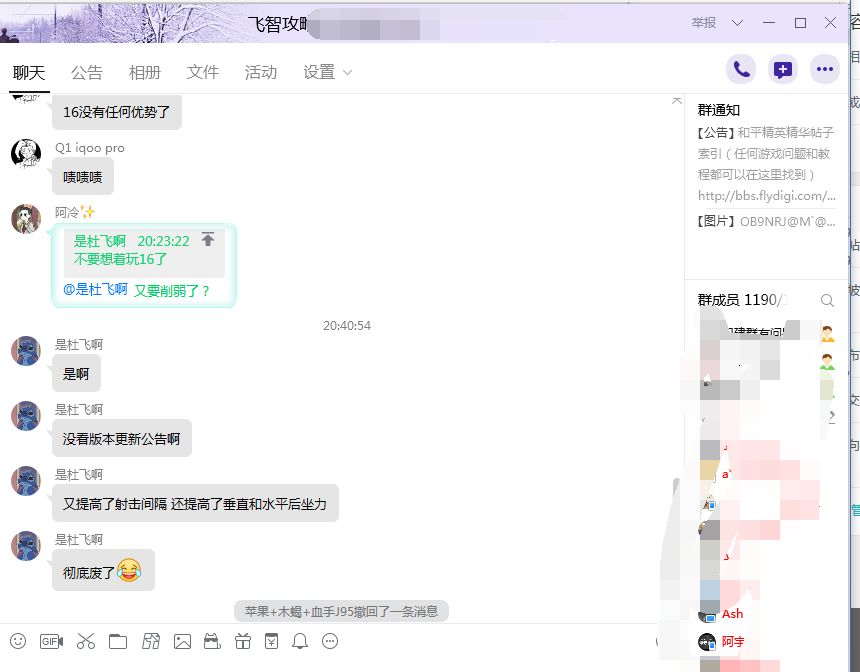Click the orange group owner badge icon
Viewport: 860px width, 672px height.
(828, 334)
